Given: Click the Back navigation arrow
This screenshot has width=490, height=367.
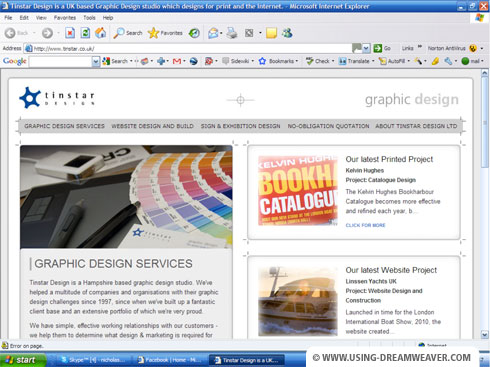Looking at the screenshot, I should coord(10,33).
